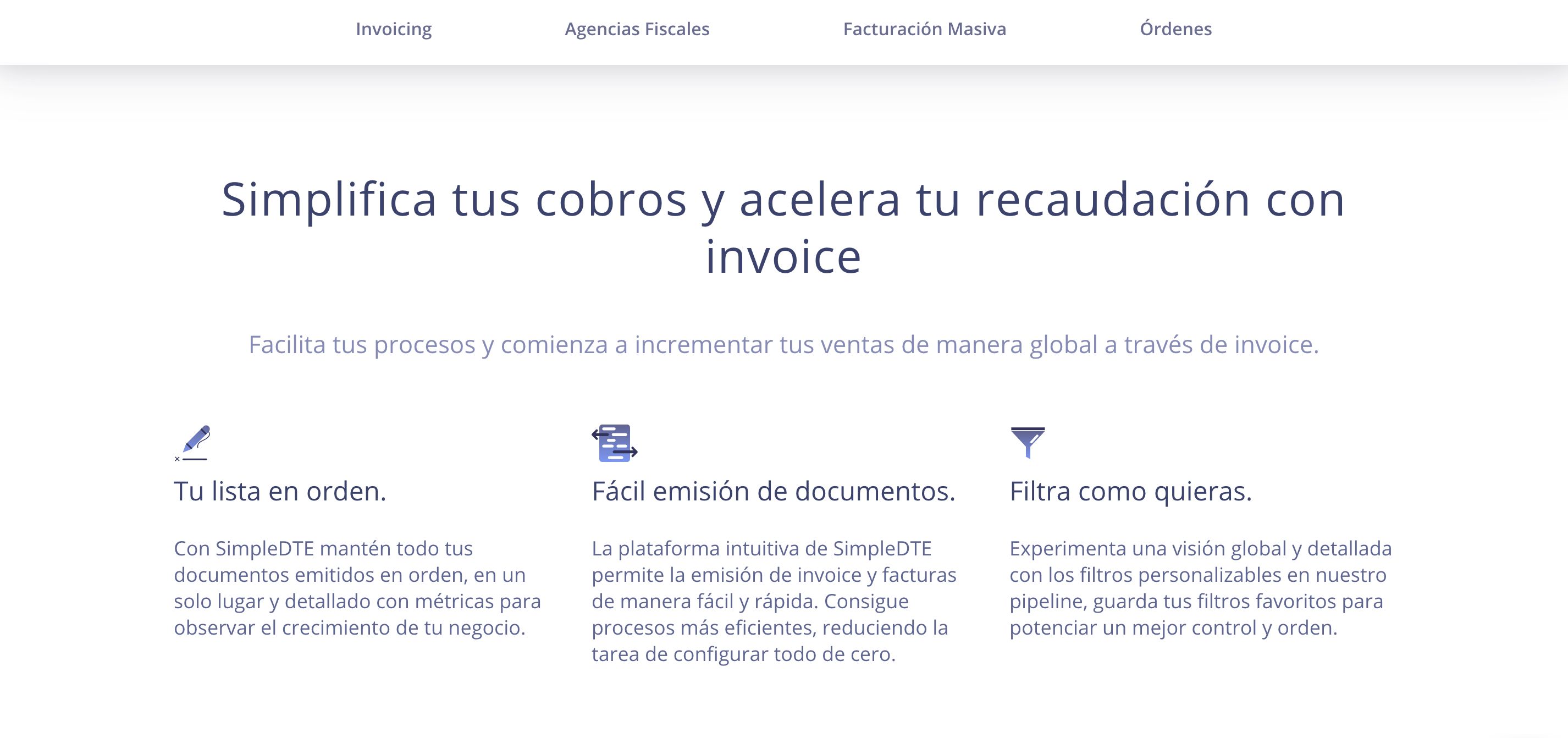Click text 'tarea de configurar todo de cero'

pyautogui.click(x=743, y=654)
